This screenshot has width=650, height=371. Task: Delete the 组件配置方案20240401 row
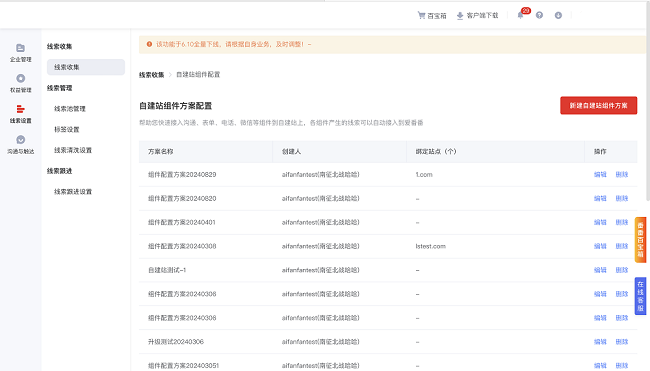[621, 222]
